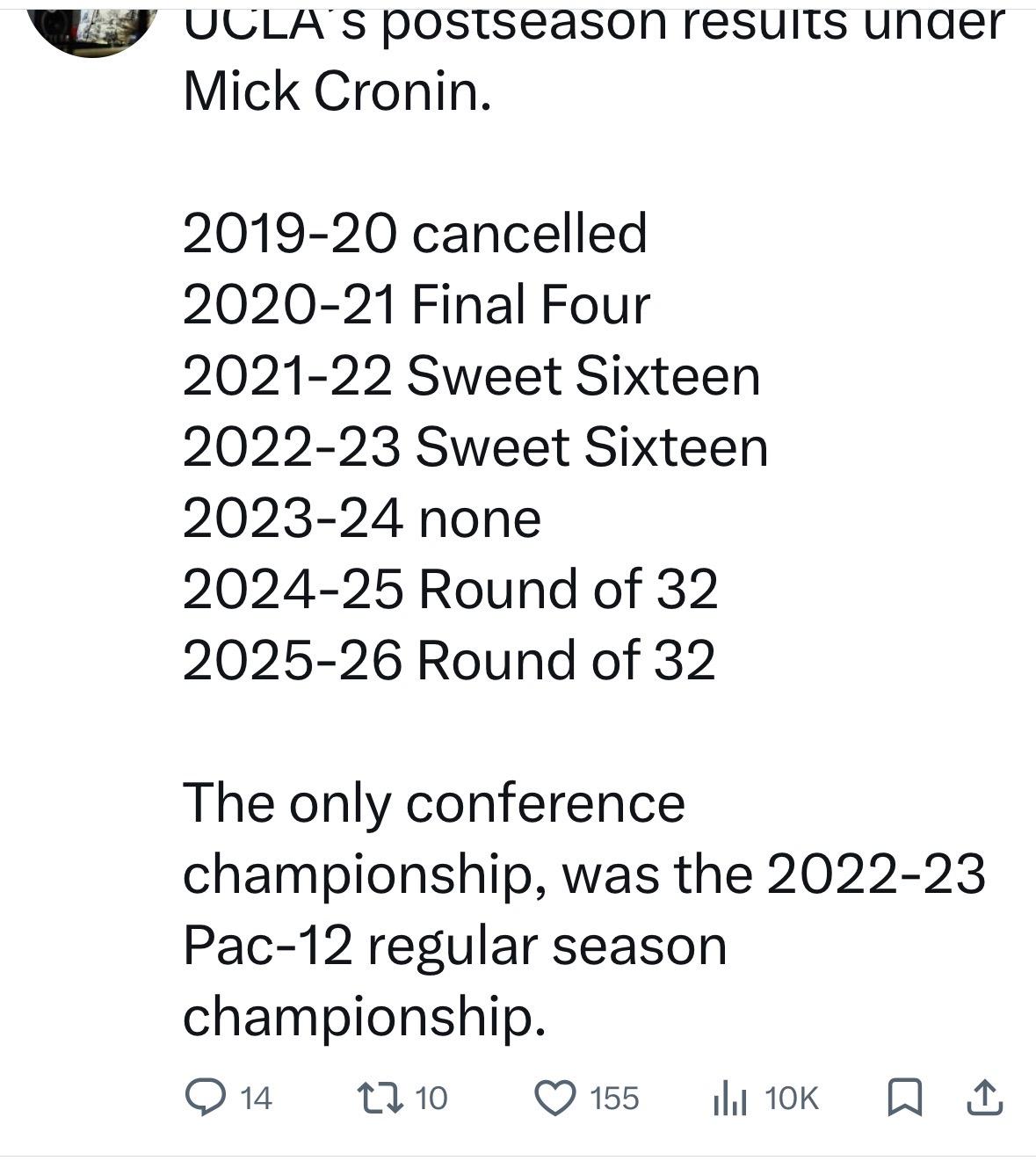Click the reply count of 14
The image size is (1036, 1168).
(x=256, y=1098)
